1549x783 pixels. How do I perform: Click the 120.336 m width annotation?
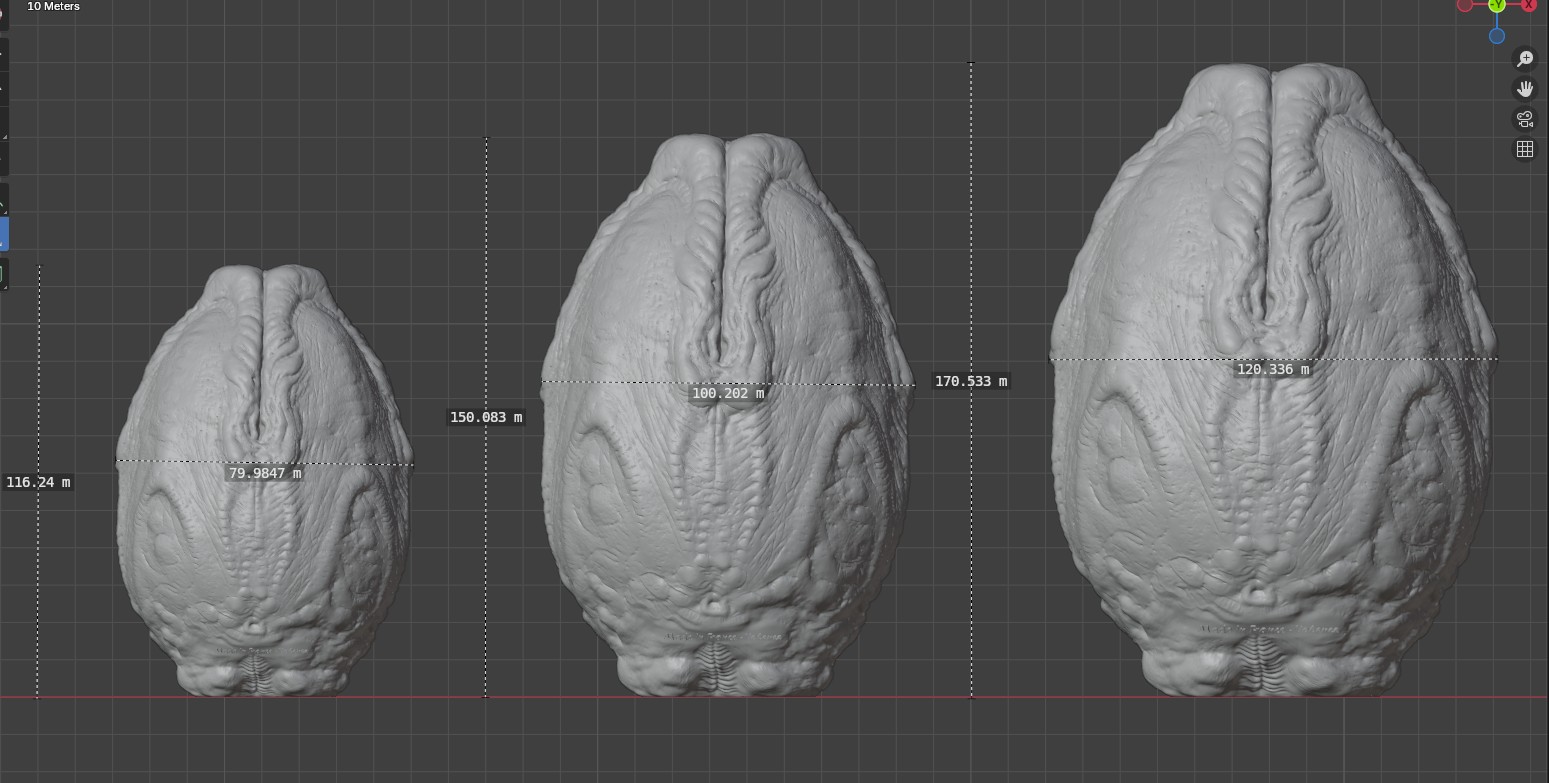tap(1272, 369)
